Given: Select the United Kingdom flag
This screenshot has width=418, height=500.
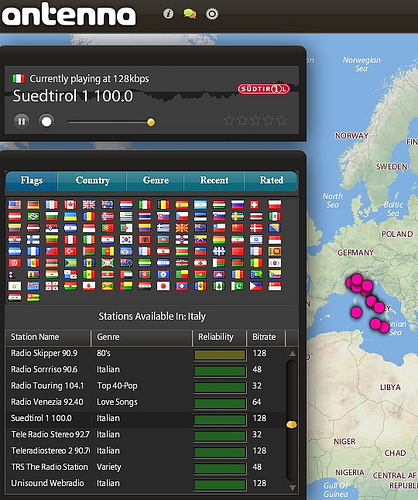Looking at the screenshot, I should (x=89, y=204).
